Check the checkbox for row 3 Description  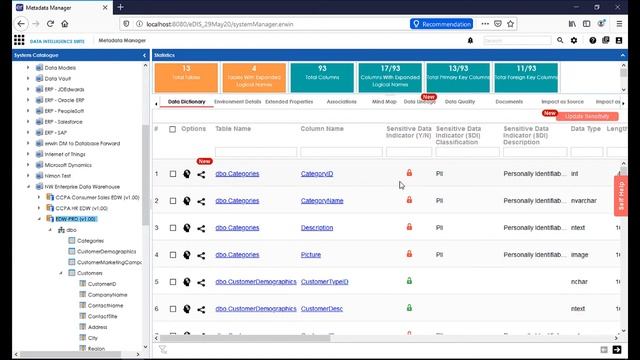pyautogui.click(x=173, y=228)
